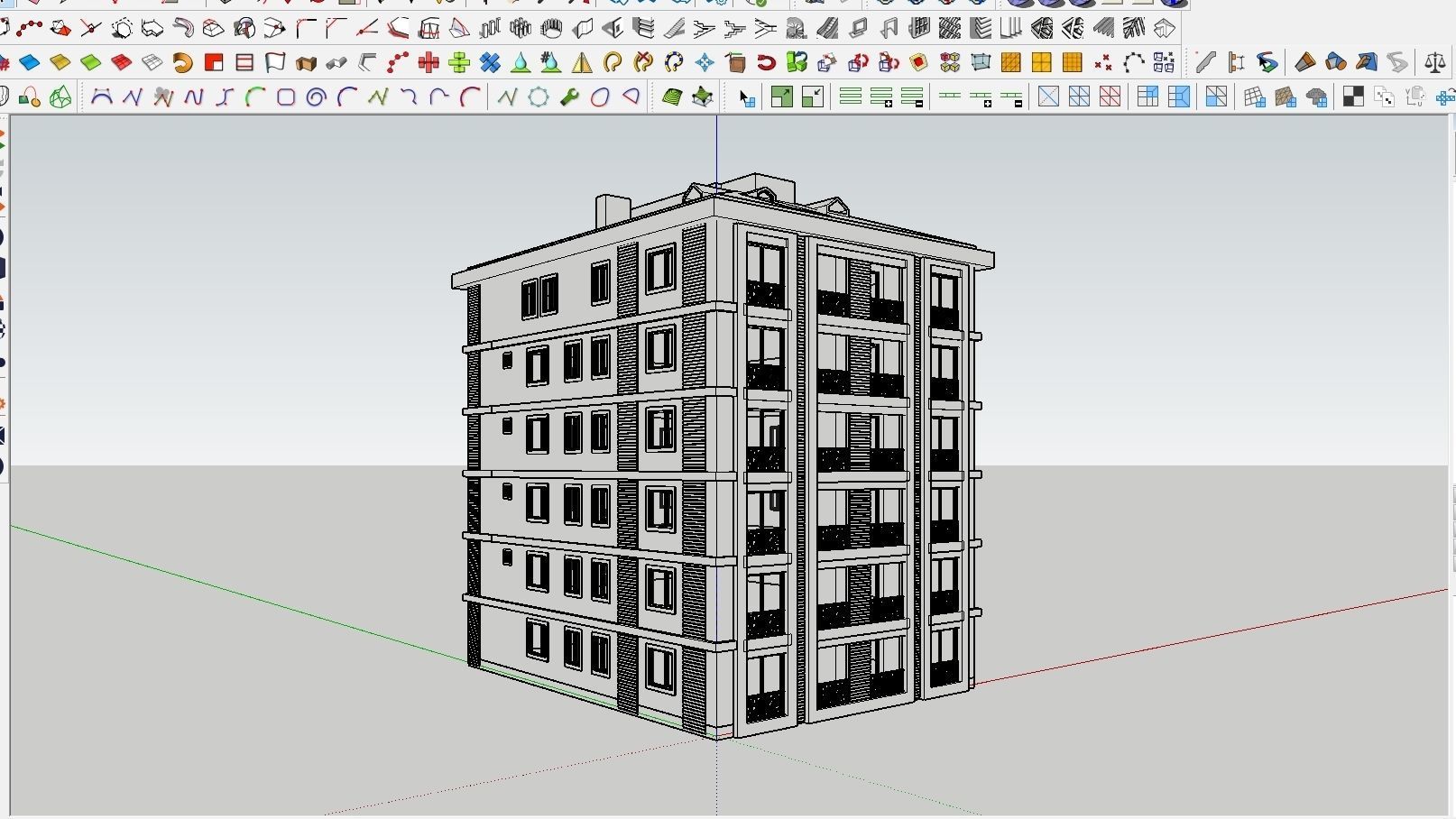This screenshot has height=819, width=1456.
Task: Click the green square with outward arrow icon
Action: 782,97
